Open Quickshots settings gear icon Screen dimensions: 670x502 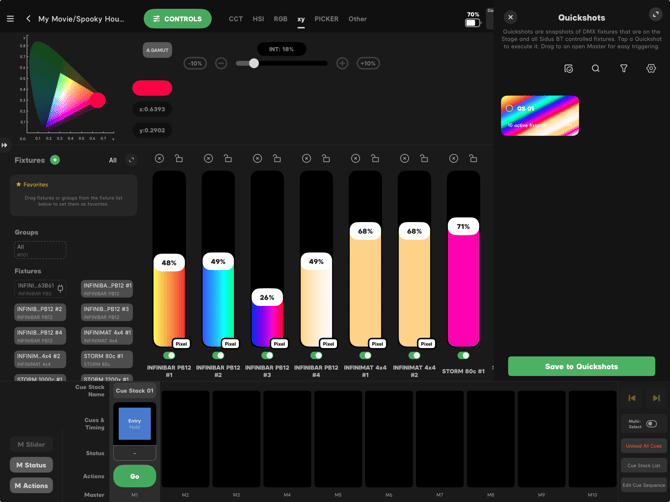tap(651, 68)
